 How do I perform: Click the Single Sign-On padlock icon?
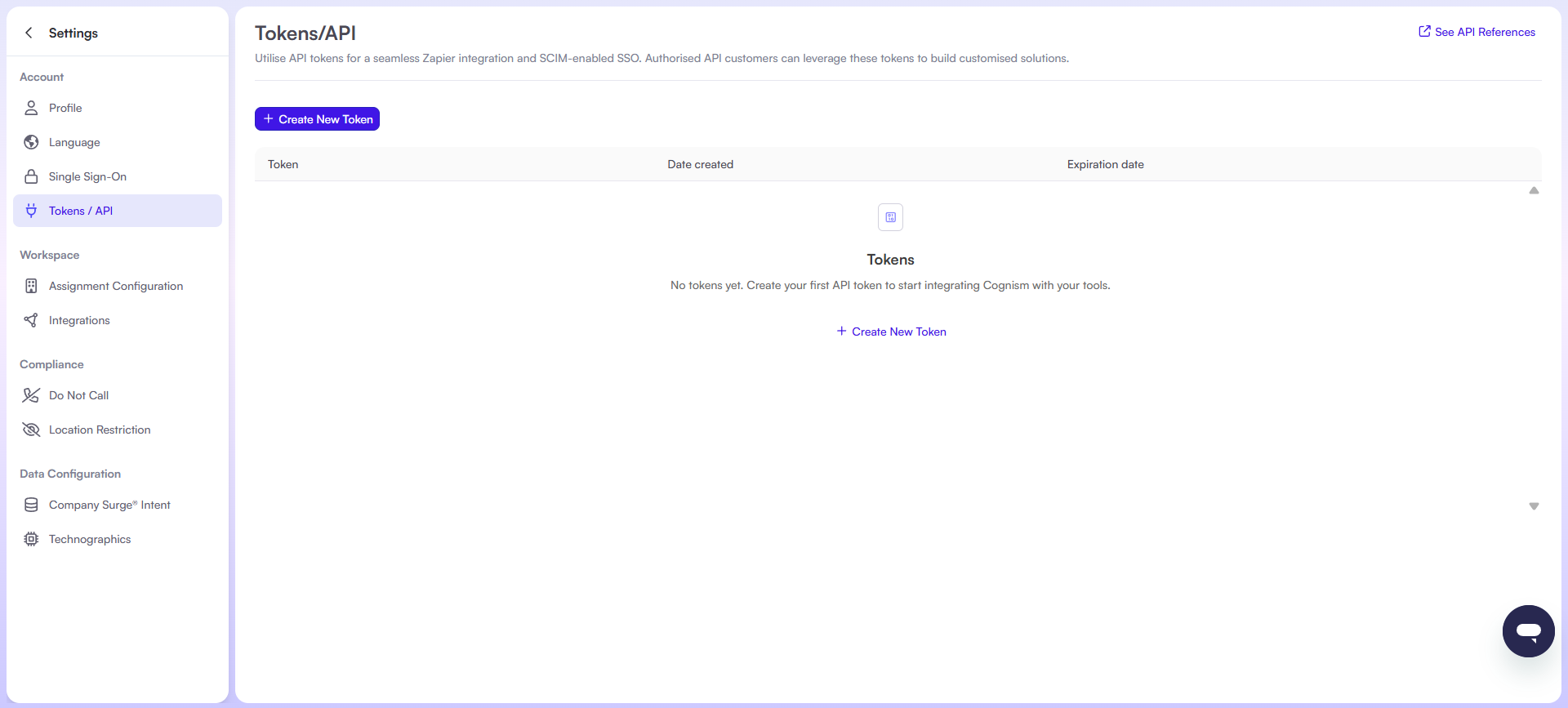tap(31, 176)
